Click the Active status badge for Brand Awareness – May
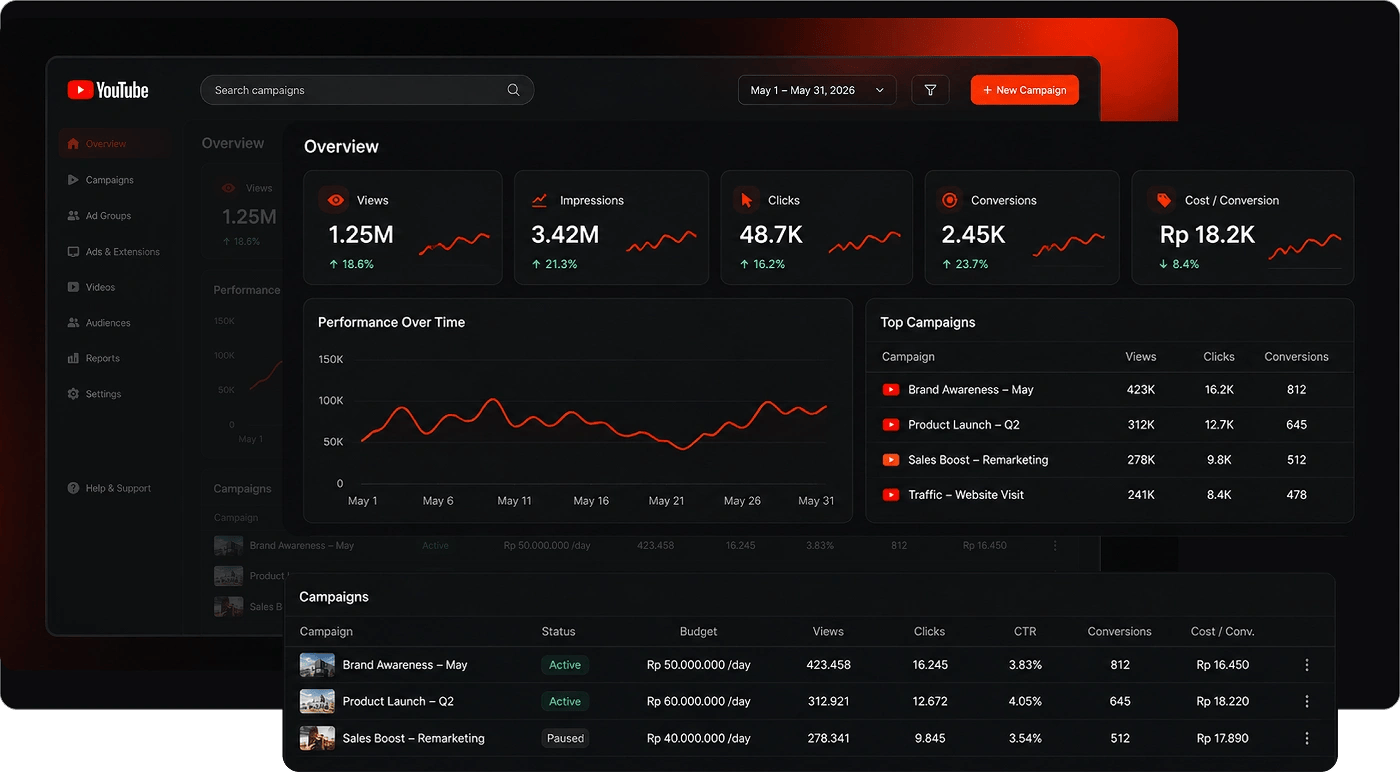 pyautogui.click(x=565, y=665)
